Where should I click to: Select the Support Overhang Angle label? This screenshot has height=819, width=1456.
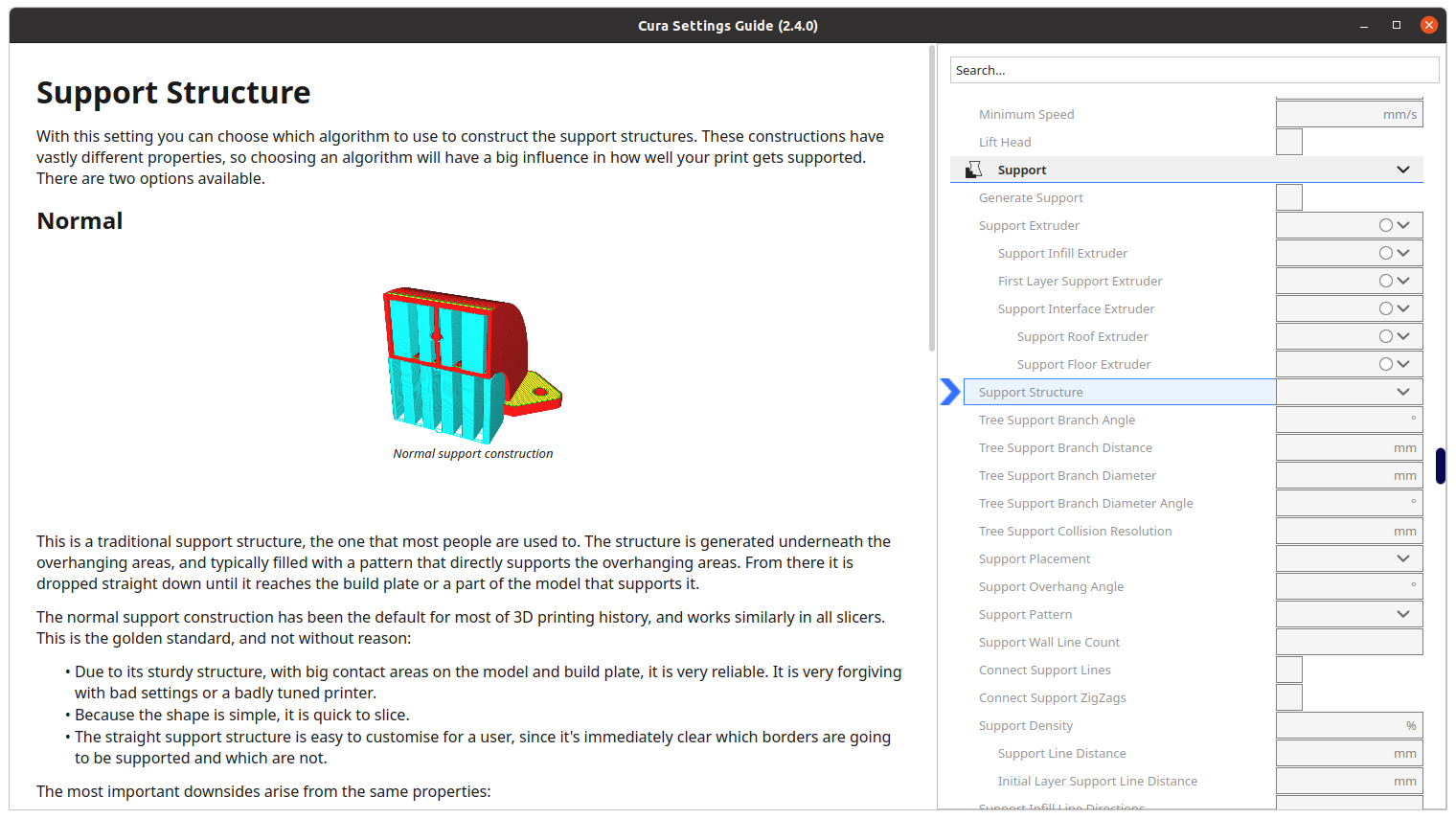pyautogui.click(x=1051, y=586)
